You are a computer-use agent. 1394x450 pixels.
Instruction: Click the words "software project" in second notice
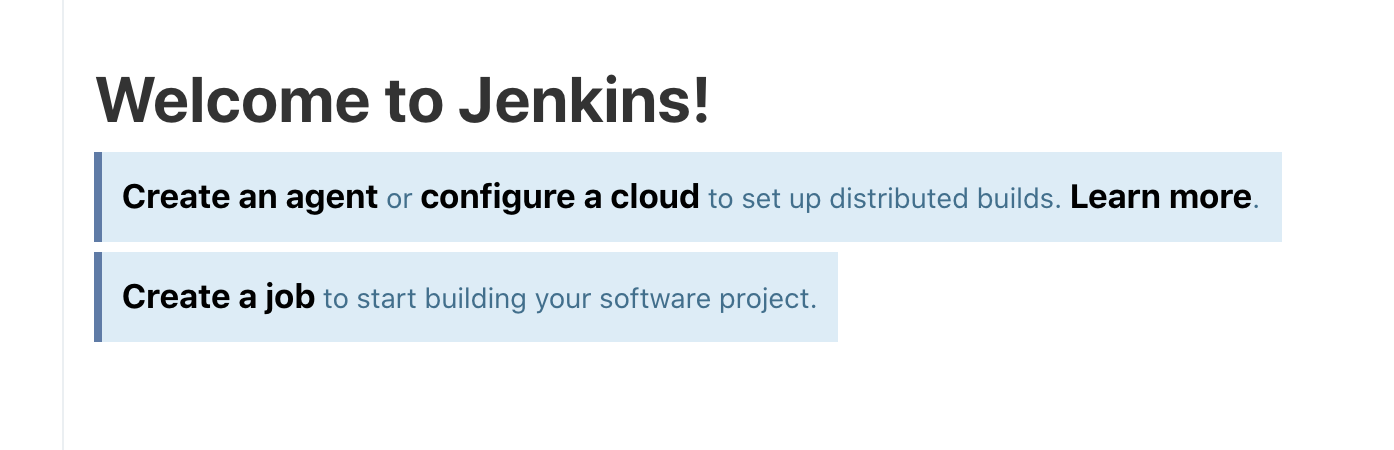pos(709,299)
